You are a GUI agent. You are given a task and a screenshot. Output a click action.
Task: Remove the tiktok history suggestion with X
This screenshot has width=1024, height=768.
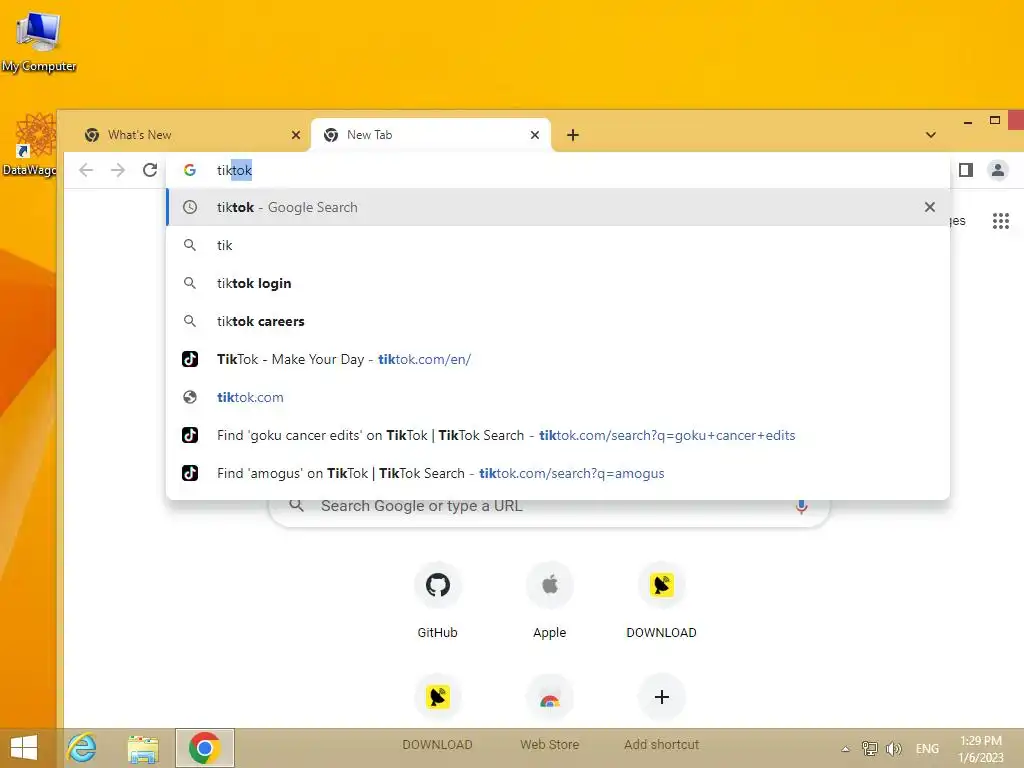pos(930,207)
